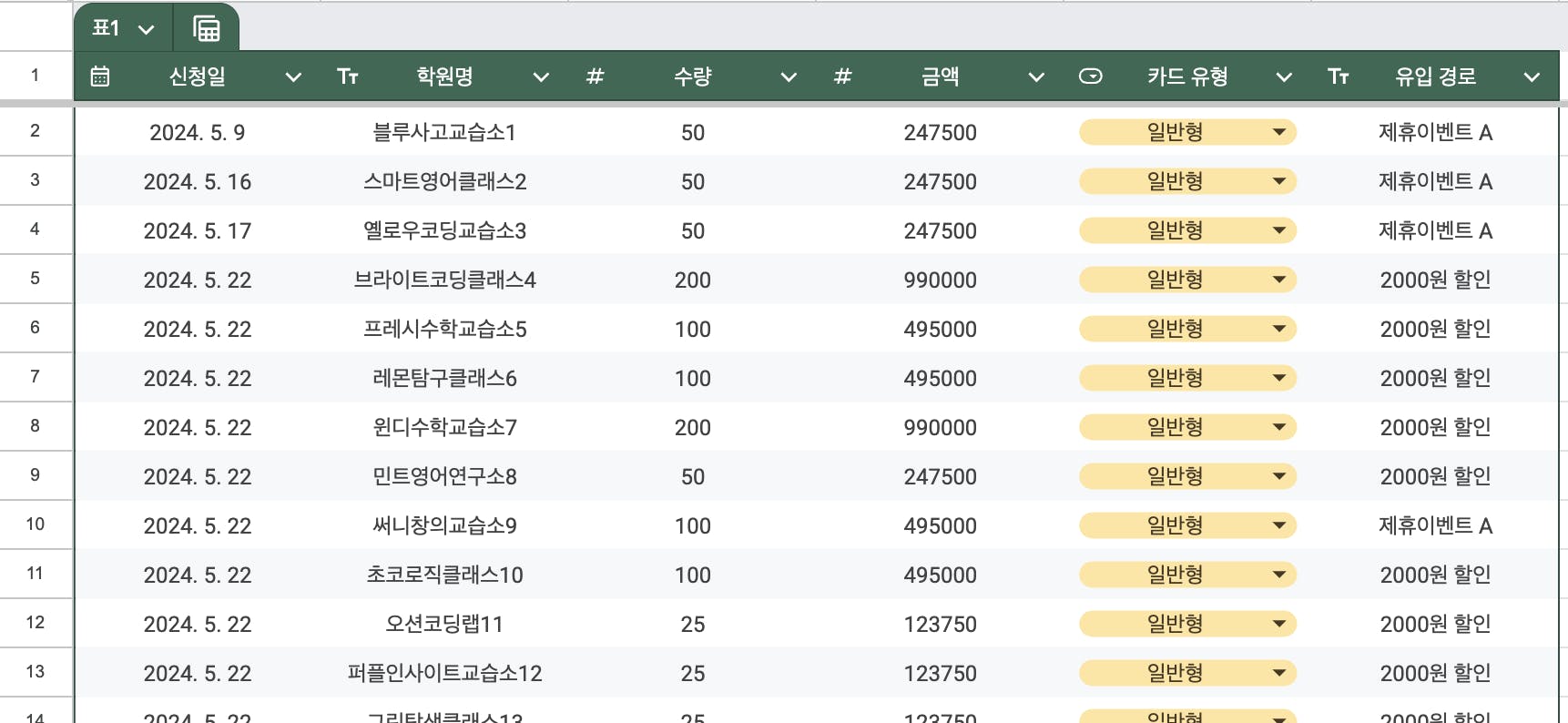Select the cell 써니창의교습소9
The image size is (1568, 723).
coord(444,526)
